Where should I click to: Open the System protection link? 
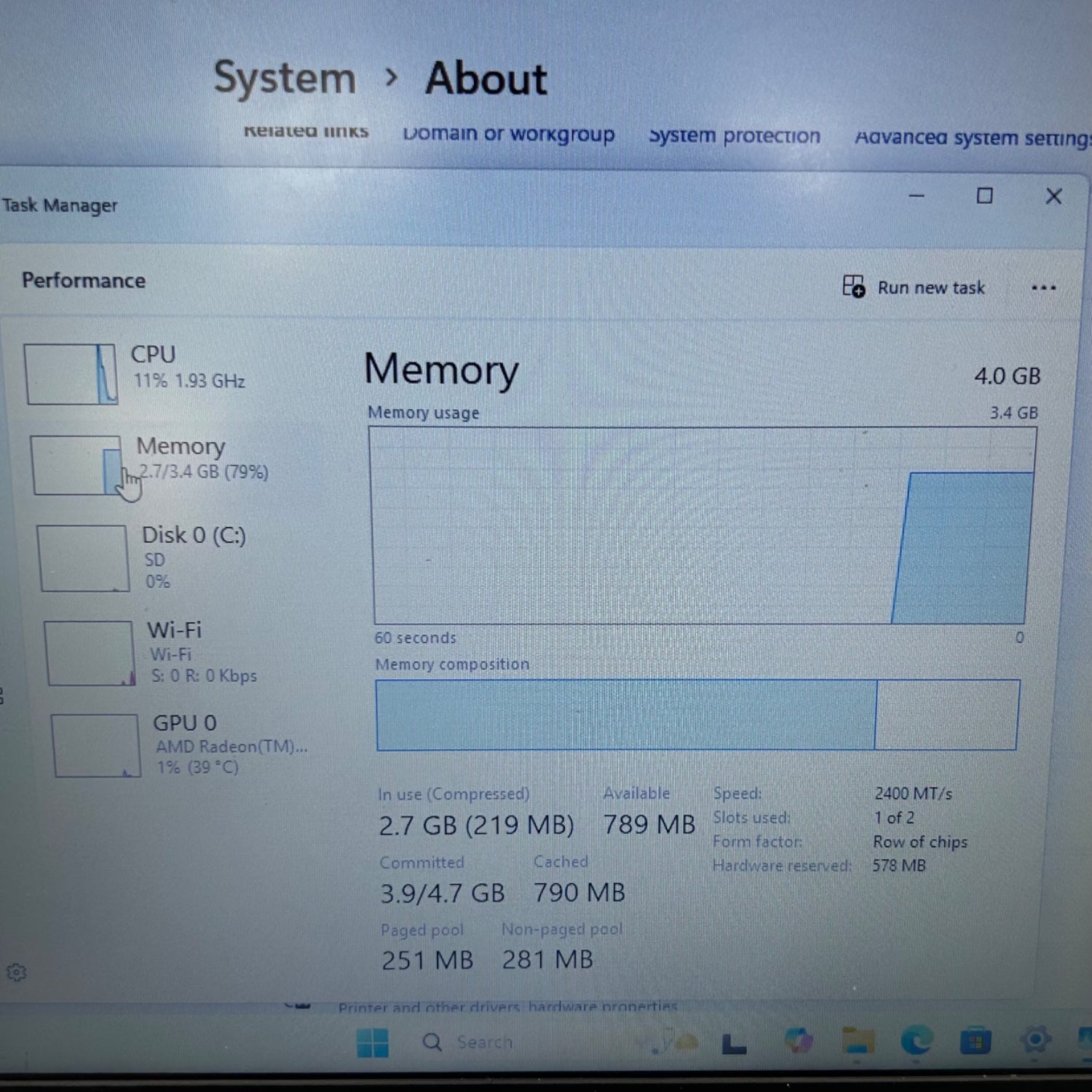coord(734,135)
